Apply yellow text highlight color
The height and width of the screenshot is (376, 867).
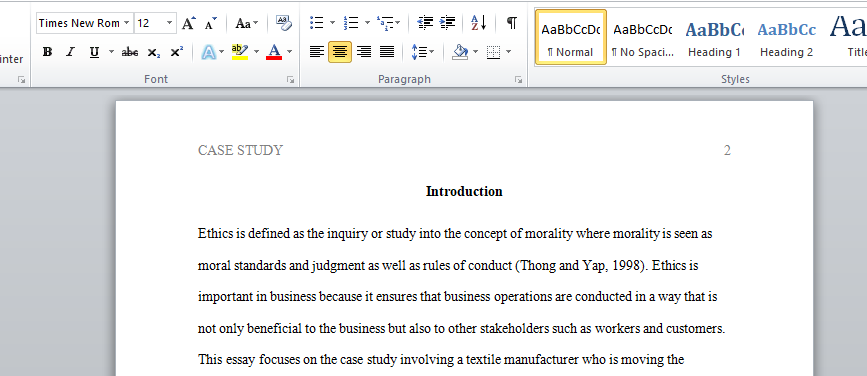click(x=240, y=52)
